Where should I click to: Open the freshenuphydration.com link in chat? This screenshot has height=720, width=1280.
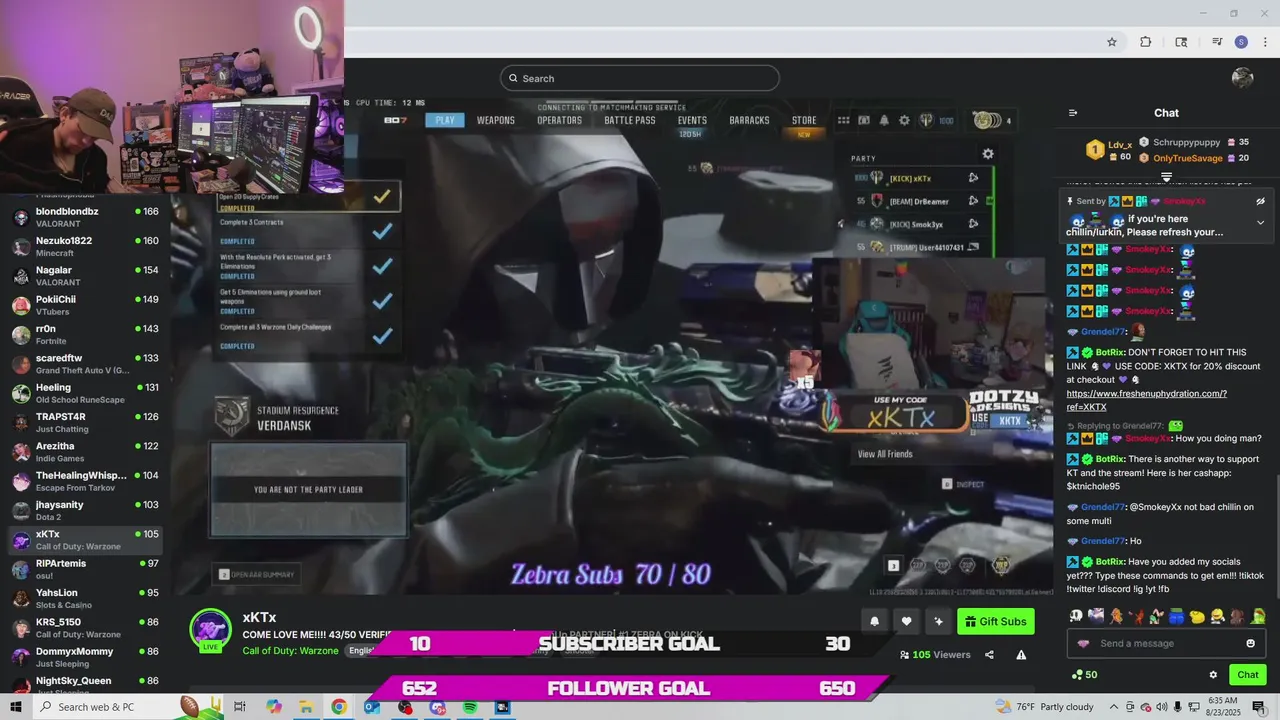1146,400
